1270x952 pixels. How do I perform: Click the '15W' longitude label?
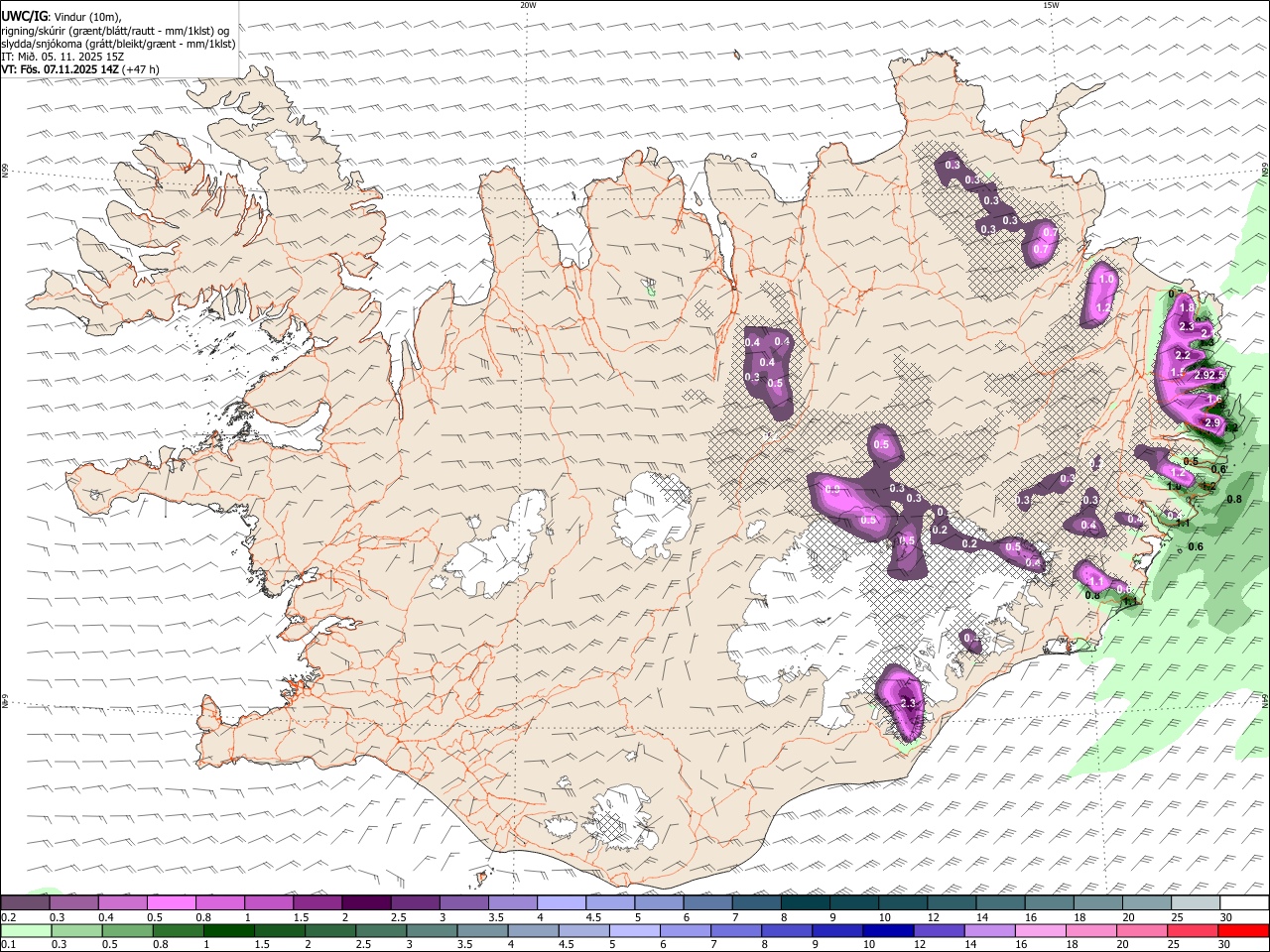tap(1051, 5)
